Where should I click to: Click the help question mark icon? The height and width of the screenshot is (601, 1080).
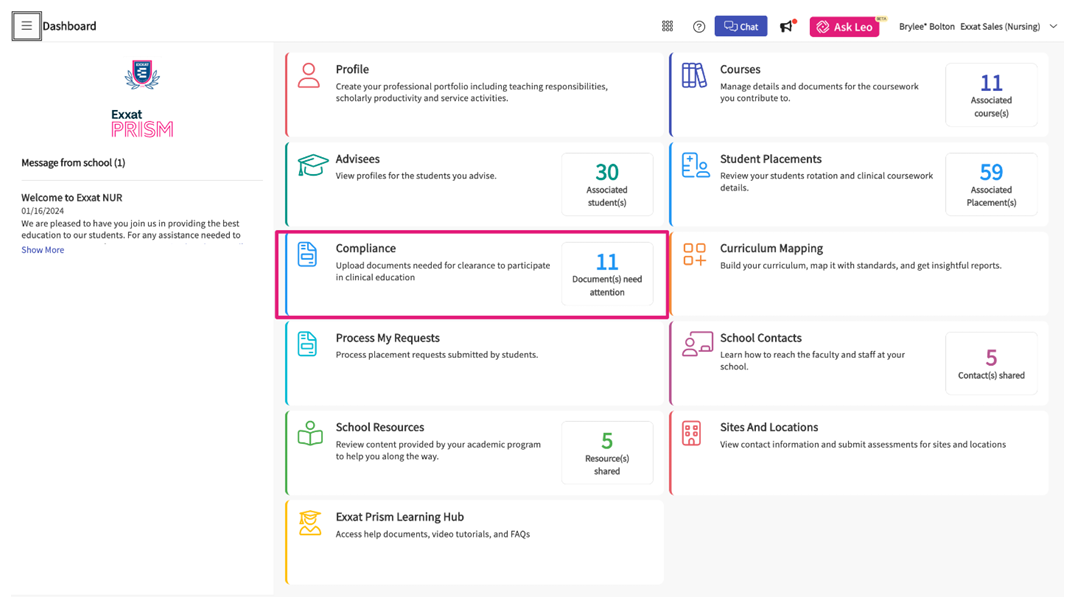(699, 27)
